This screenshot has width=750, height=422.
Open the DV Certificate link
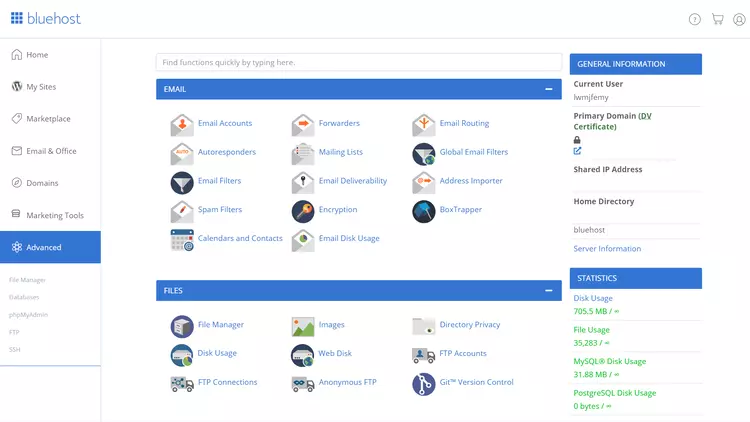[615, 121]
